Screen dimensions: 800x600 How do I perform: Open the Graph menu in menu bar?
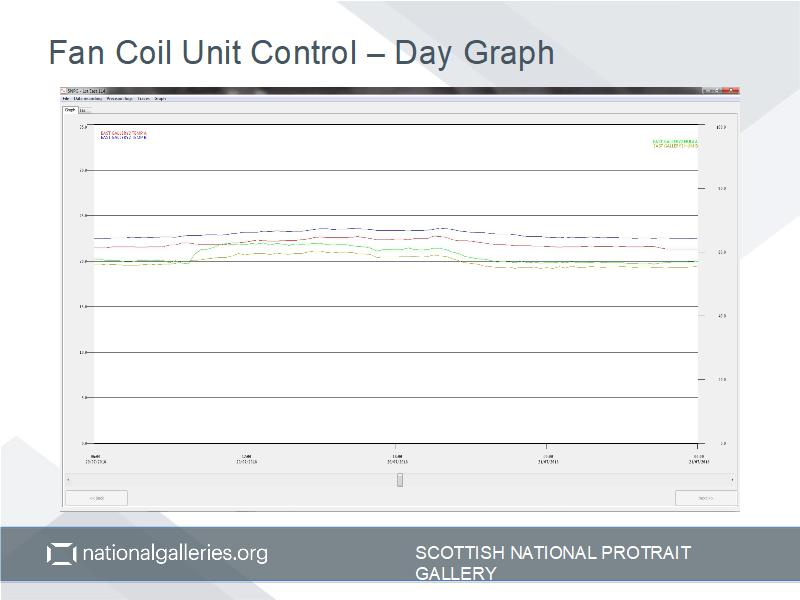(x=160, y=99)
